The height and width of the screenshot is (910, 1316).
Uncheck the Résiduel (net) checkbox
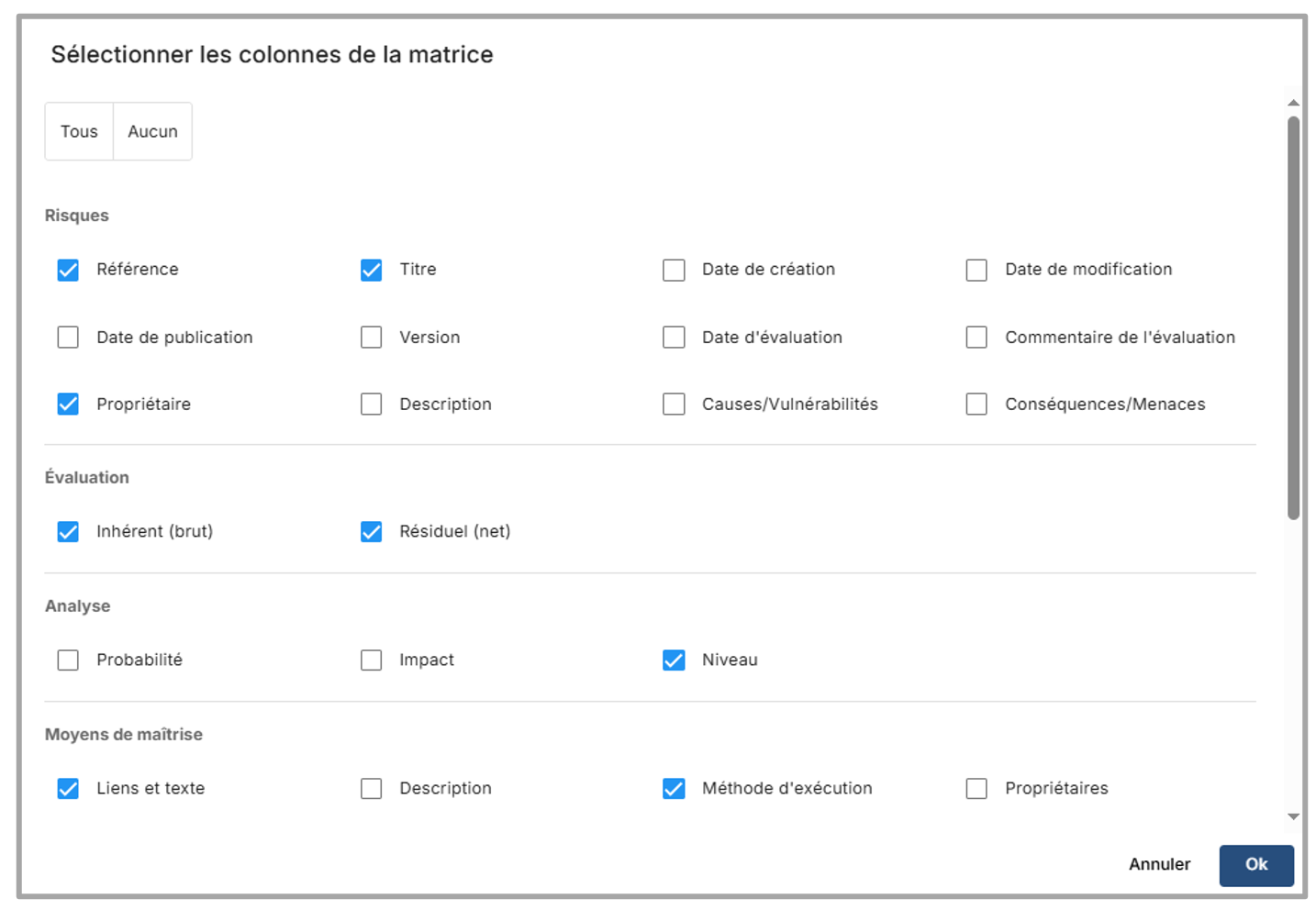[371, 532]
